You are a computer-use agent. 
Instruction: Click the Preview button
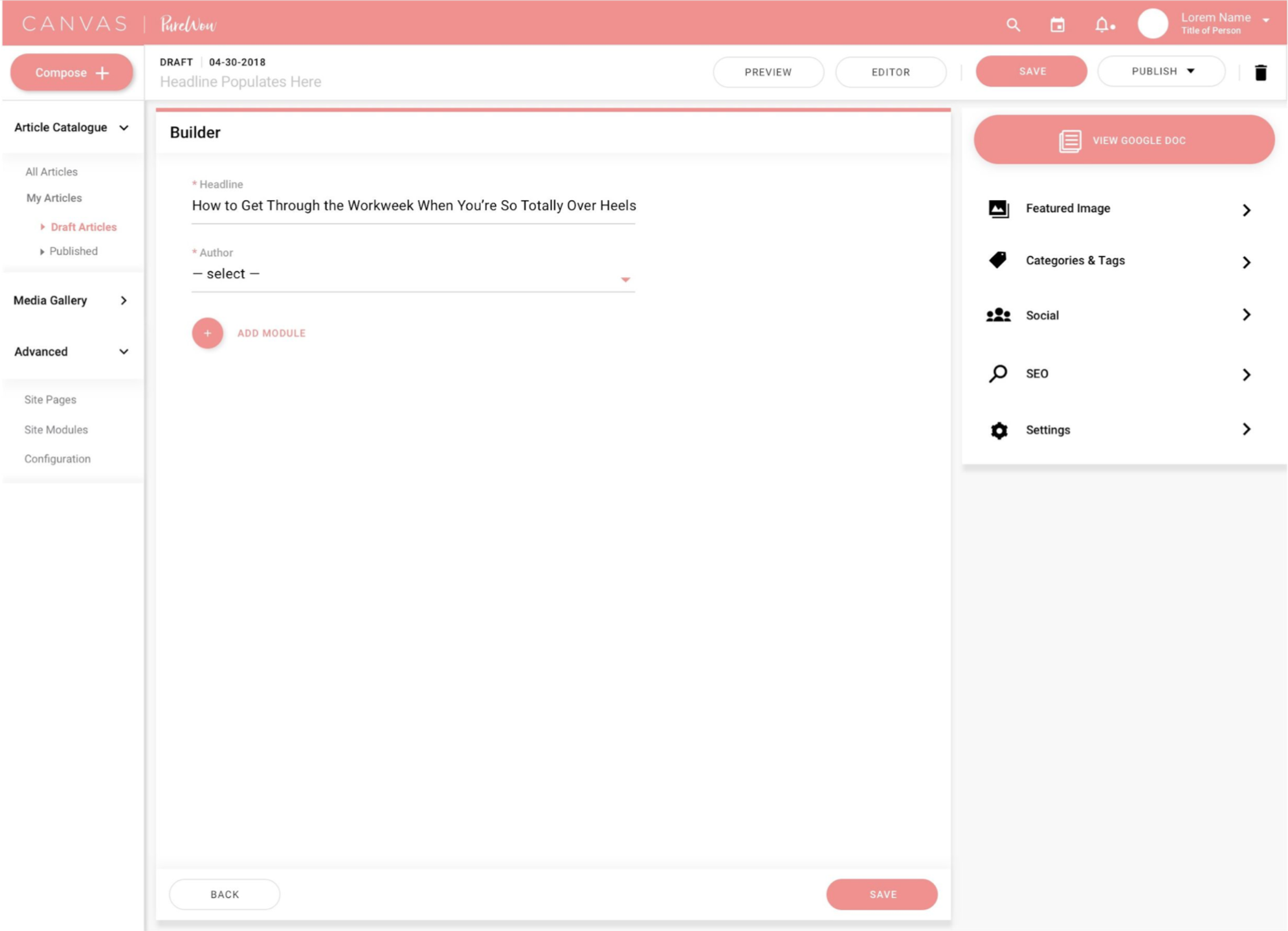coord(768,72)
